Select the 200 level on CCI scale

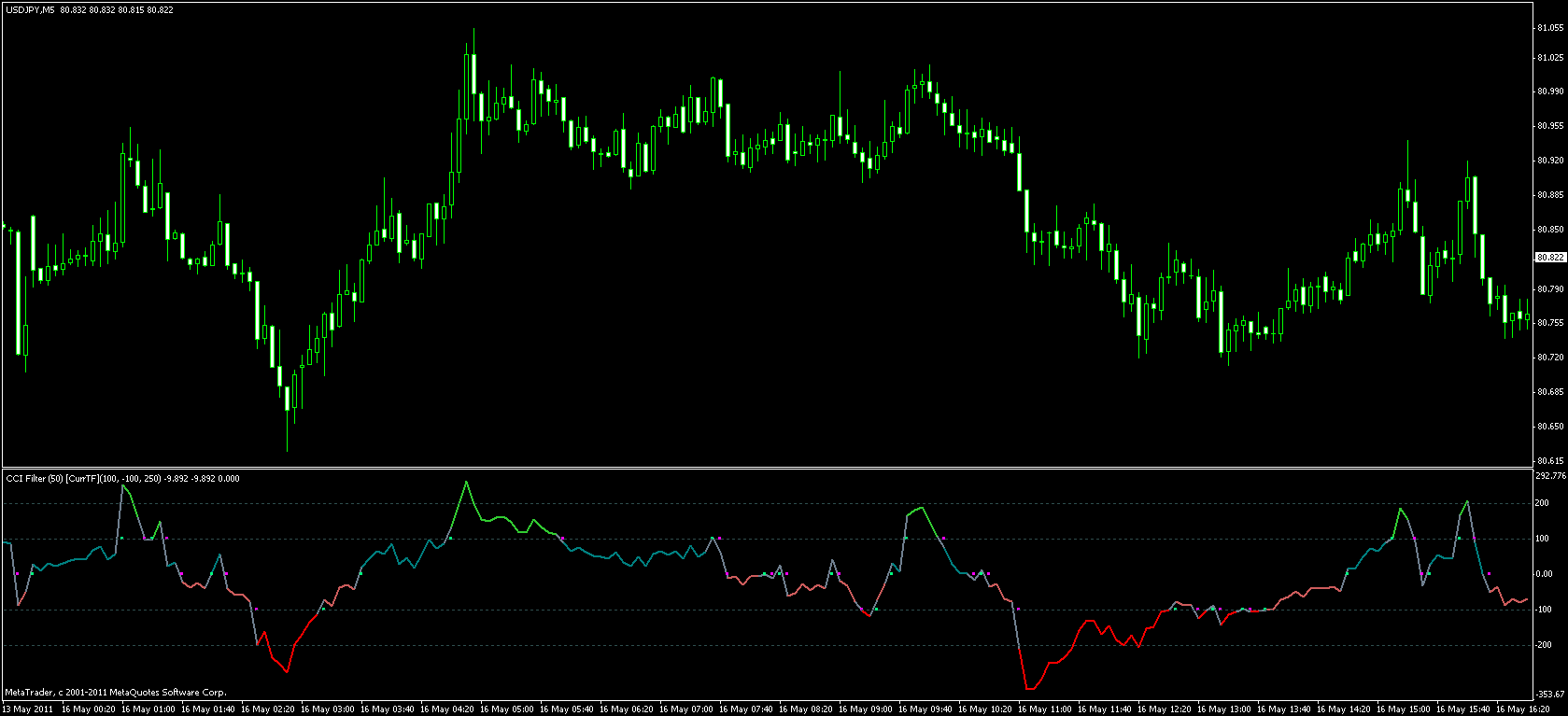pyautogui.click(x=1542, y=503)
